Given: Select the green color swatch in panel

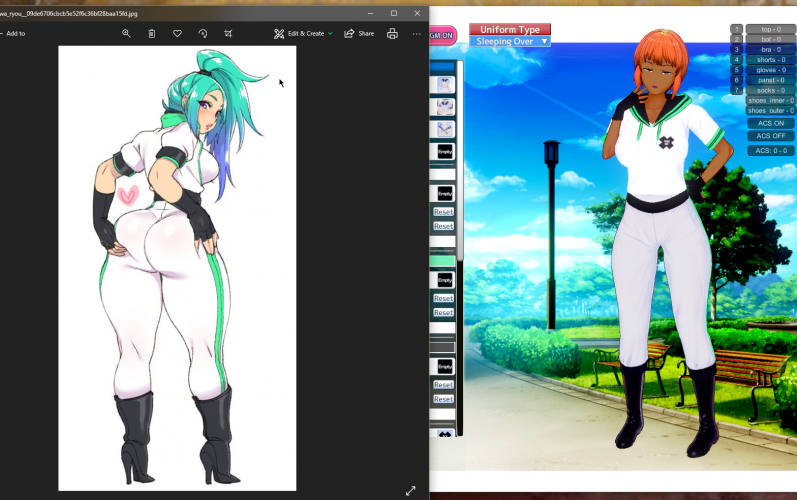Looking at the screenshot, I should 442,260.
